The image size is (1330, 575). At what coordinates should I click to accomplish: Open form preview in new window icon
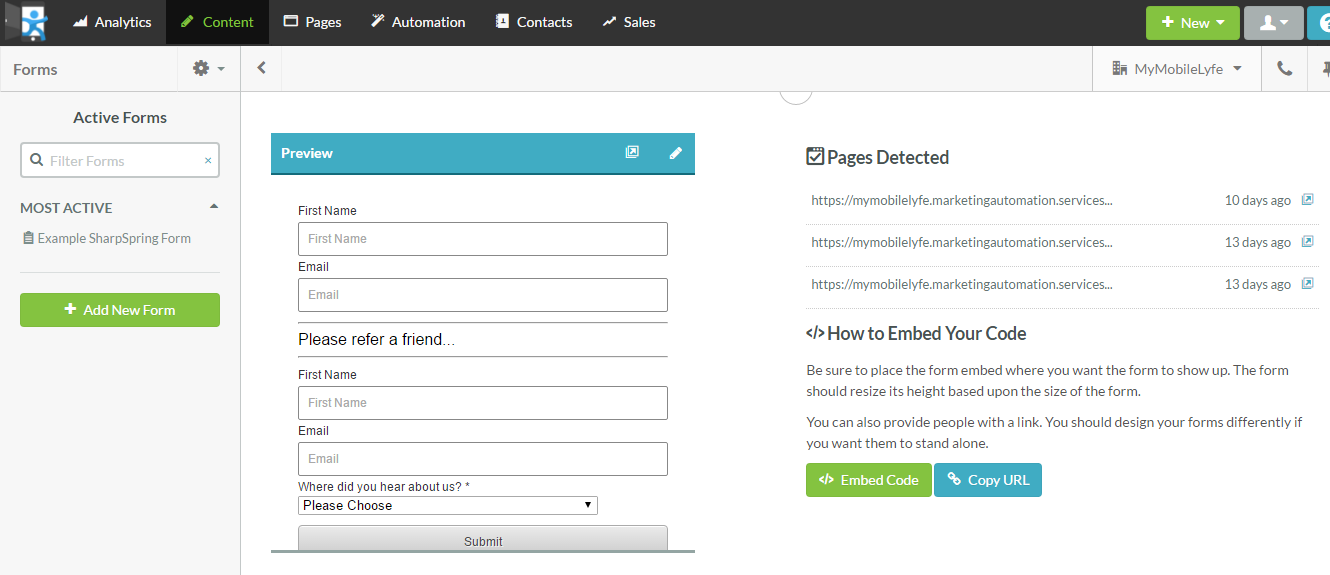pyautogui.click(x=632, y=152)
